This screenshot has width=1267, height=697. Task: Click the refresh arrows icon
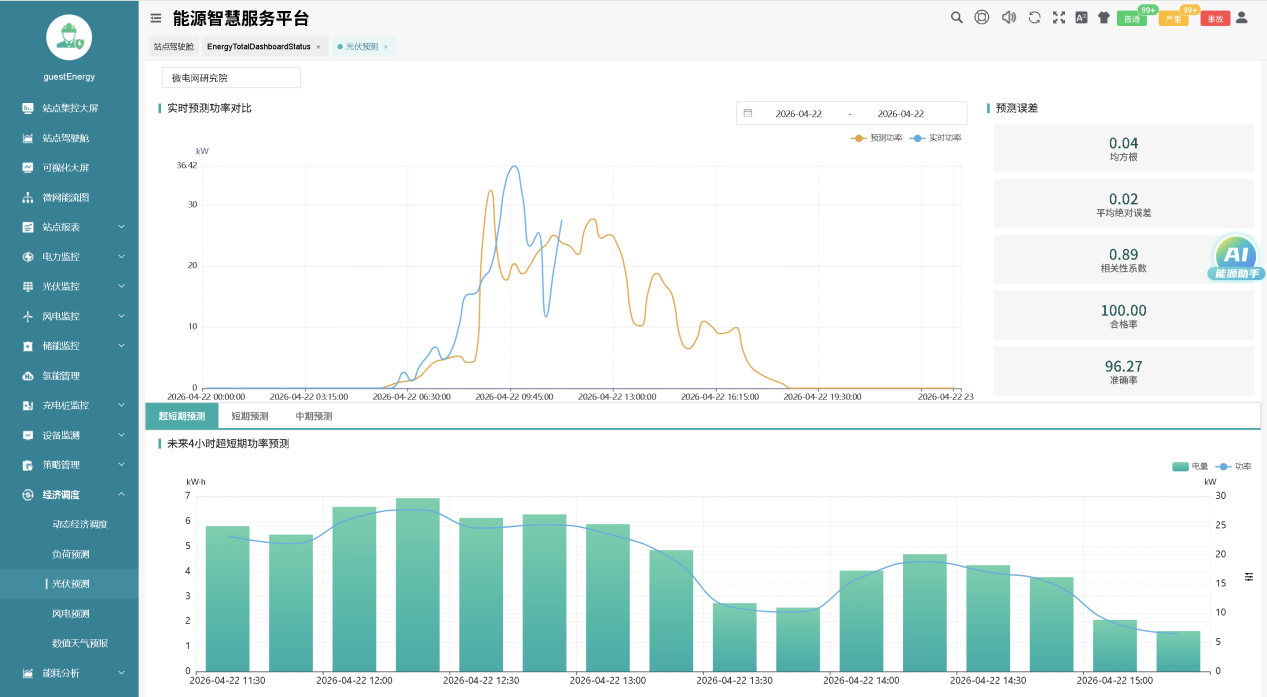[1034, 17]
